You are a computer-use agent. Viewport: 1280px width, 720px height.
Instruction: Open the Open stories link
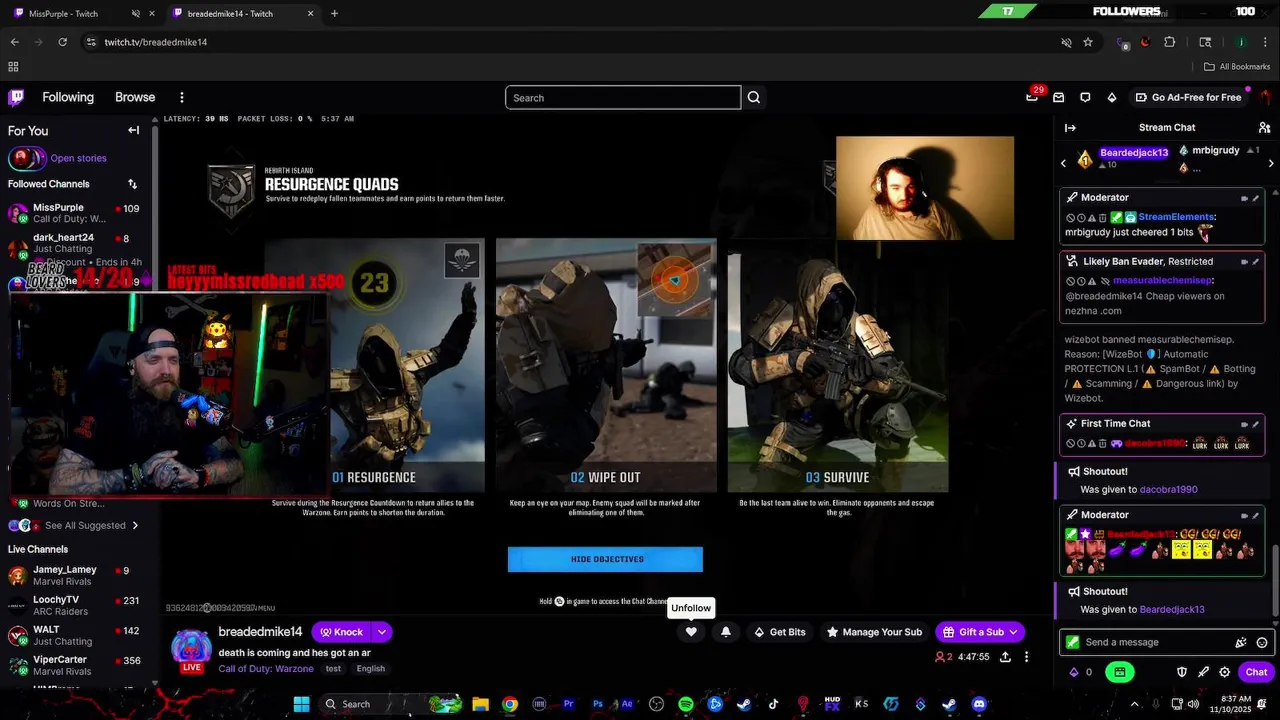coord(78,158)
